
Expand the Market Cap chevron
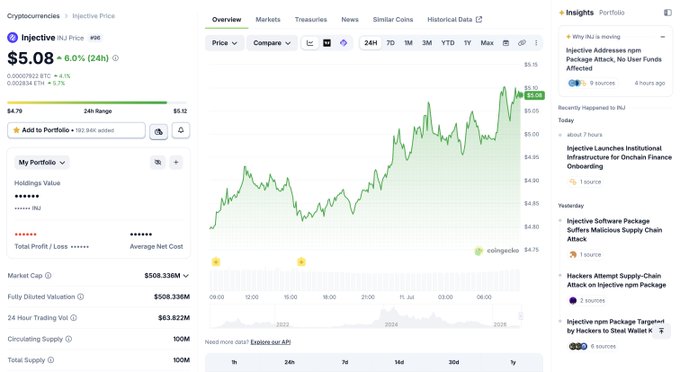(186, 276)
